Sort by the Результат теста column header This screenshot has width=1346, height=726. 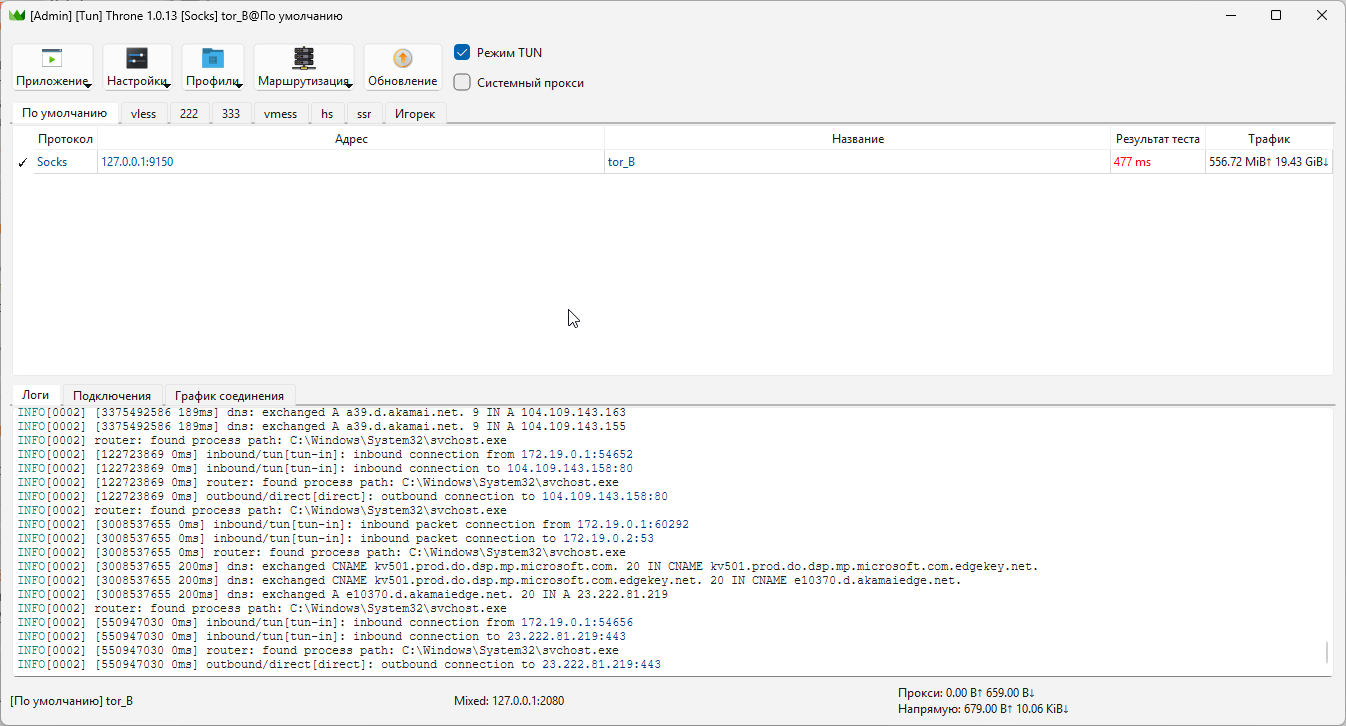pos(1158,139)
